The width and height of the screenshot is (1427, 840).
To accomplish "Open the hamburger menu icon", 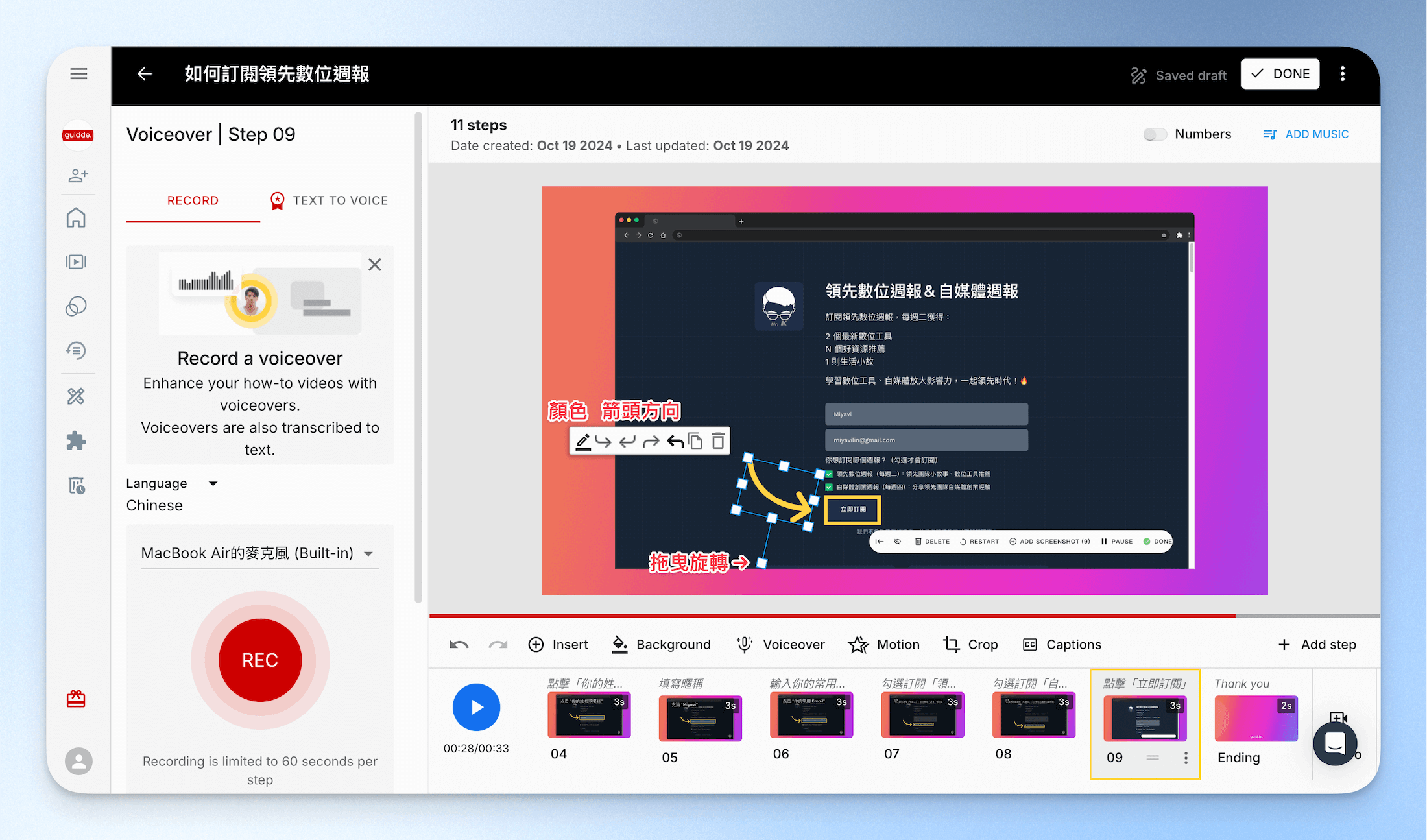I will pos(78,74).
